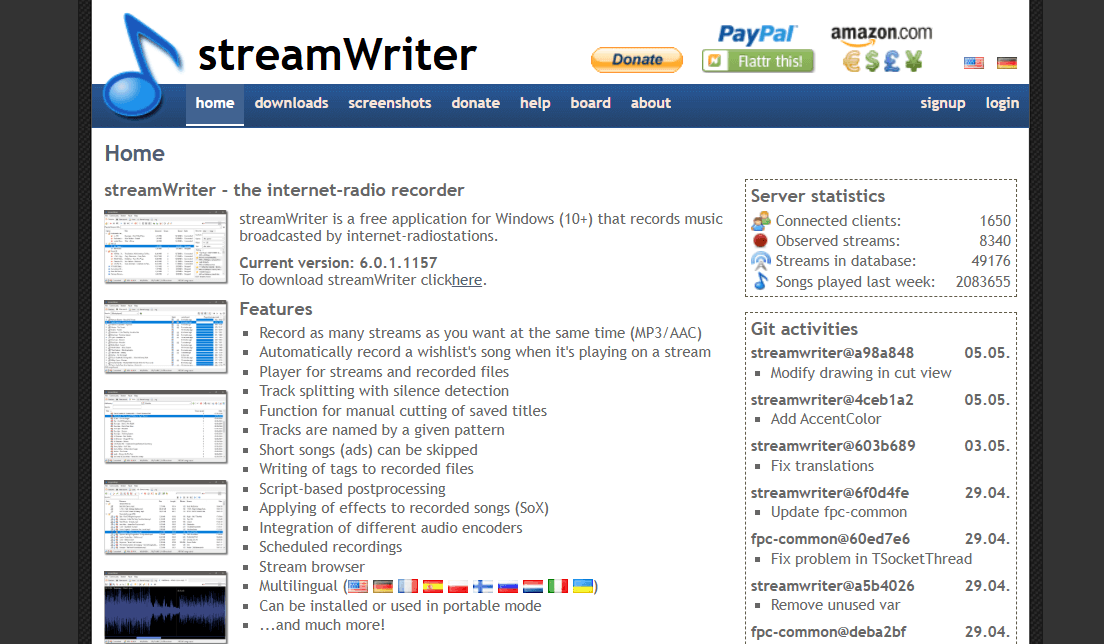The width and height of the screenshot is (1104, 644).
Task: Open the first screenshot thumbnail beside the intro
Action: 166,248
